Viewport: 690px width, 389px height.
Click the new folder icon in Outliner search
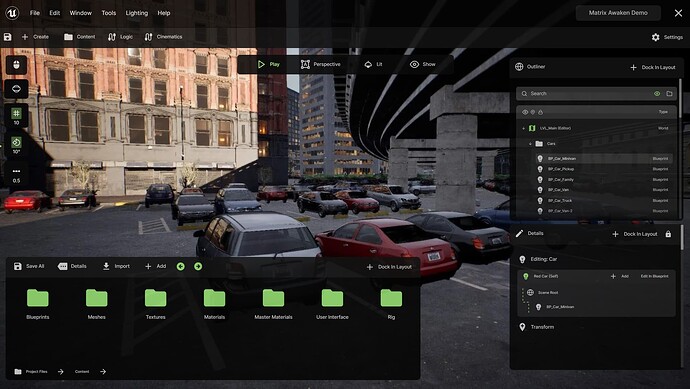click(669, 93)
